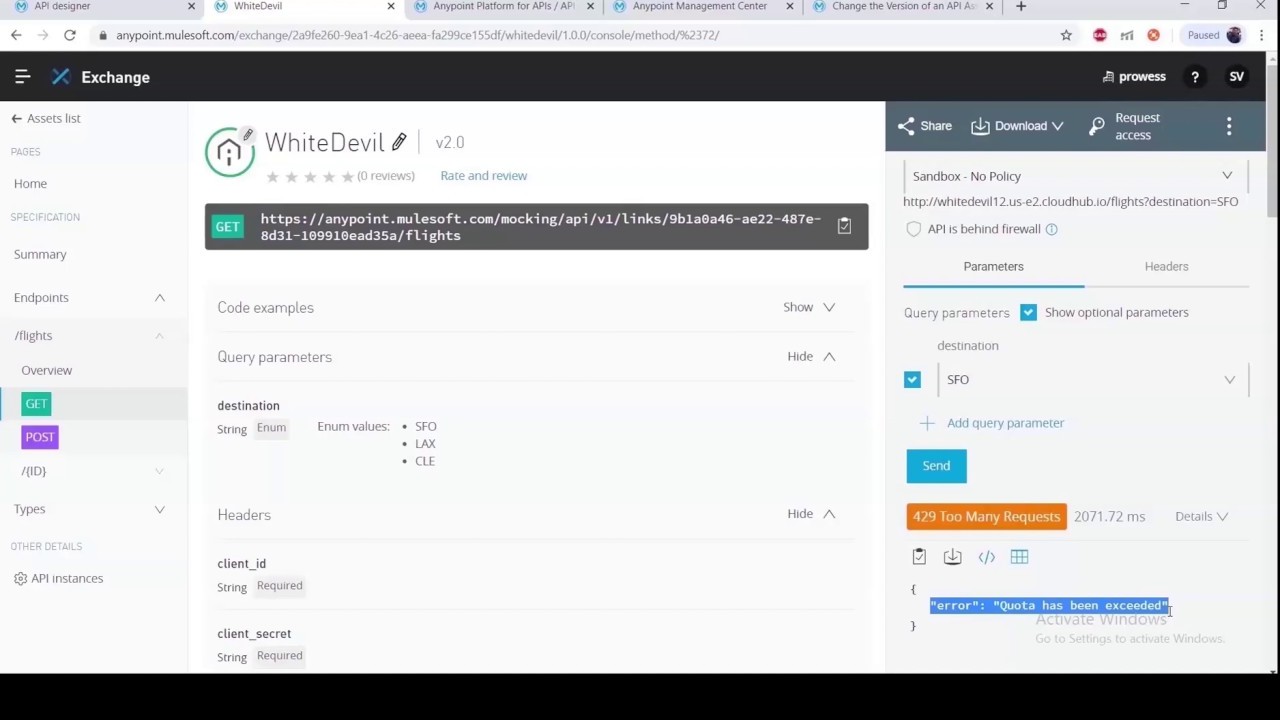Open the /flights Overview item
This screenshot has width=1280, height=720.
46,370
